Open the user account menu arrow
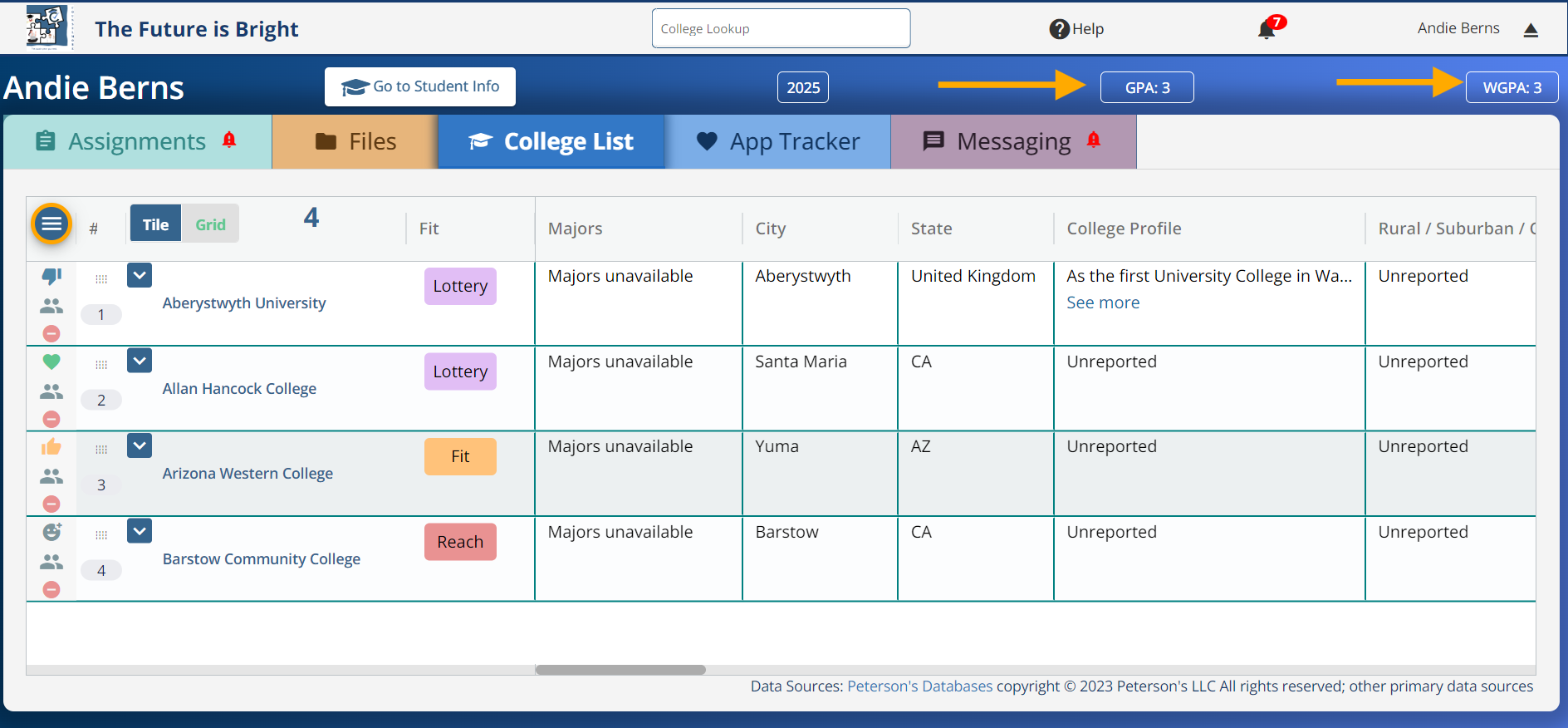1568x728 pixels. point(1531,30)
